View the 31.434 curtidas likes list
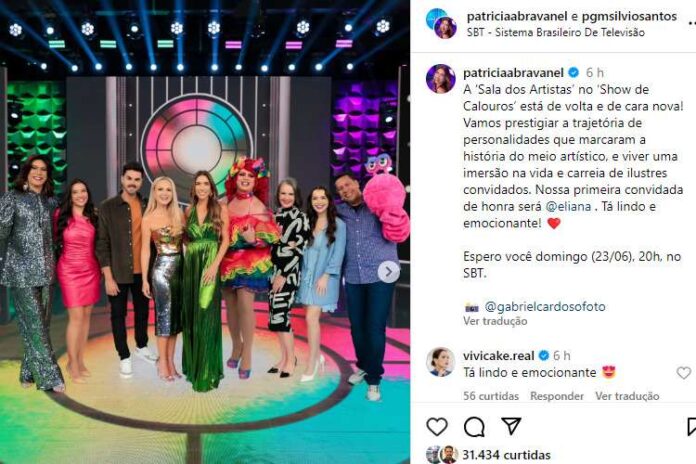This screenshot has height=464, width=696. pyautogui.click(x=506, y=455)
